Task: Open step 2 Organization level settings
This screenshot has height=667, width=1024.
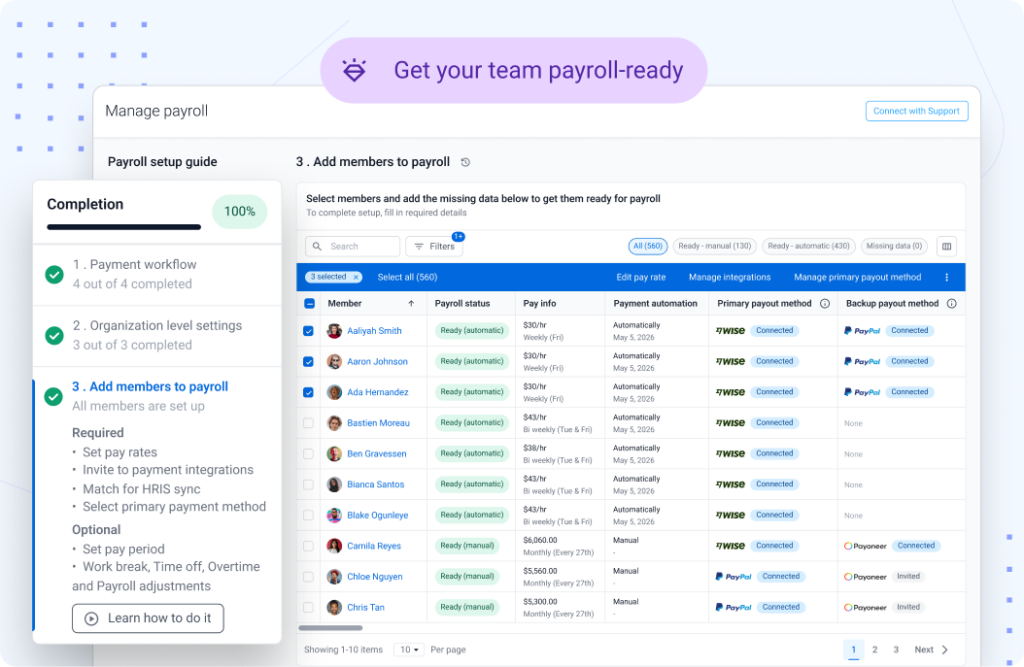Action: pos(157,336)
